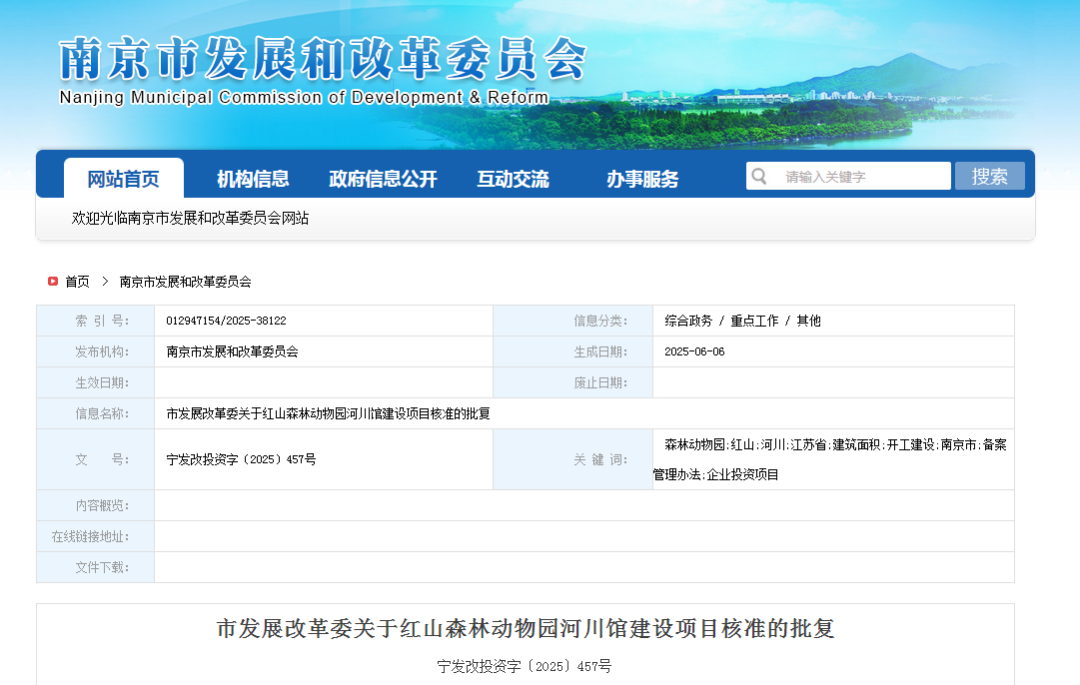The height and width of the screenshot is (685, 1080).
Task: Click the 南京市发展和改革委员会 site title logo
Action: click(x=322, y=71)
